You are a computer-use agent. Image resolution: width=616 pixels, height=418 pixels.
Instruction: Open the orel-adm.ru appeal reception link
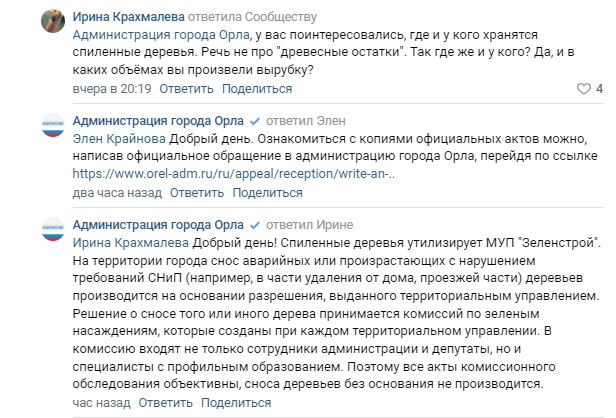tap(234, 174)
